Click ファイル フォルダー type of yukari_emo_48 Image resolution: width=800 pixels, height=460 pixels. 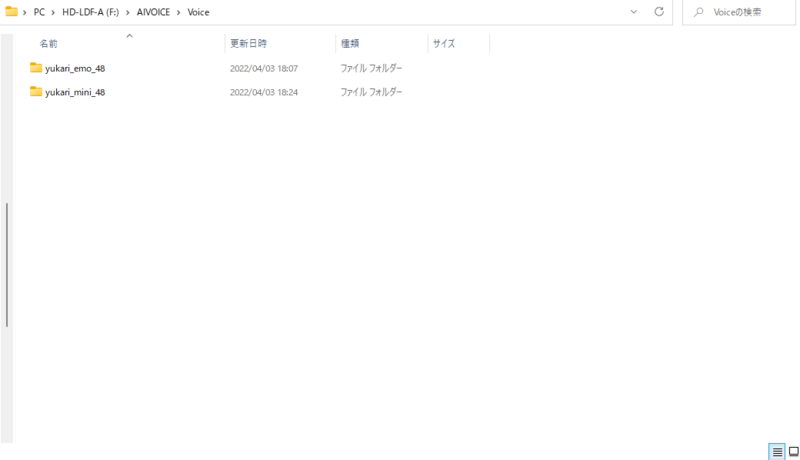(x=371, y=68)
